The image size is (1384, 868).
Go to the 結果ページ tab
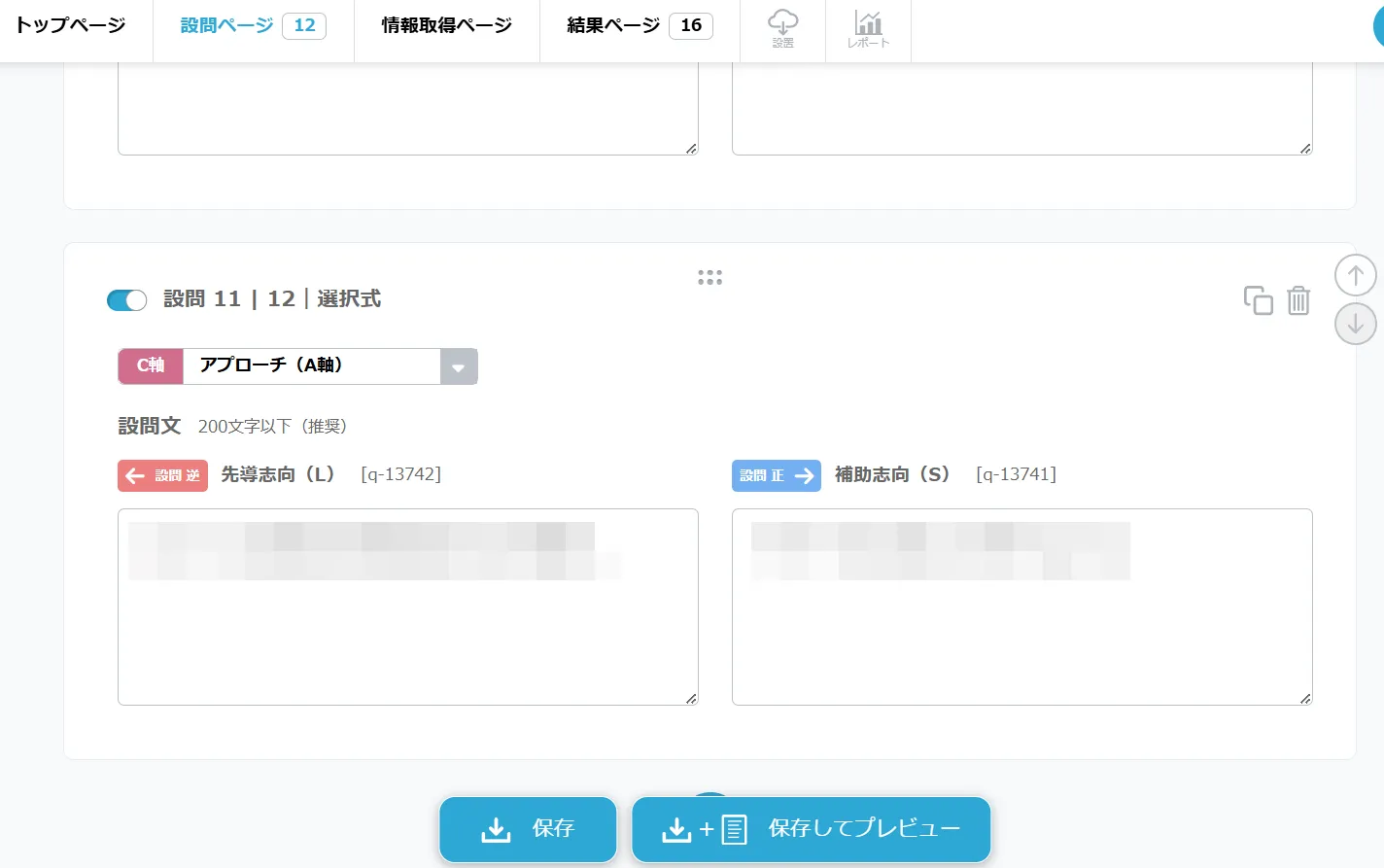(x=640, y=26)
